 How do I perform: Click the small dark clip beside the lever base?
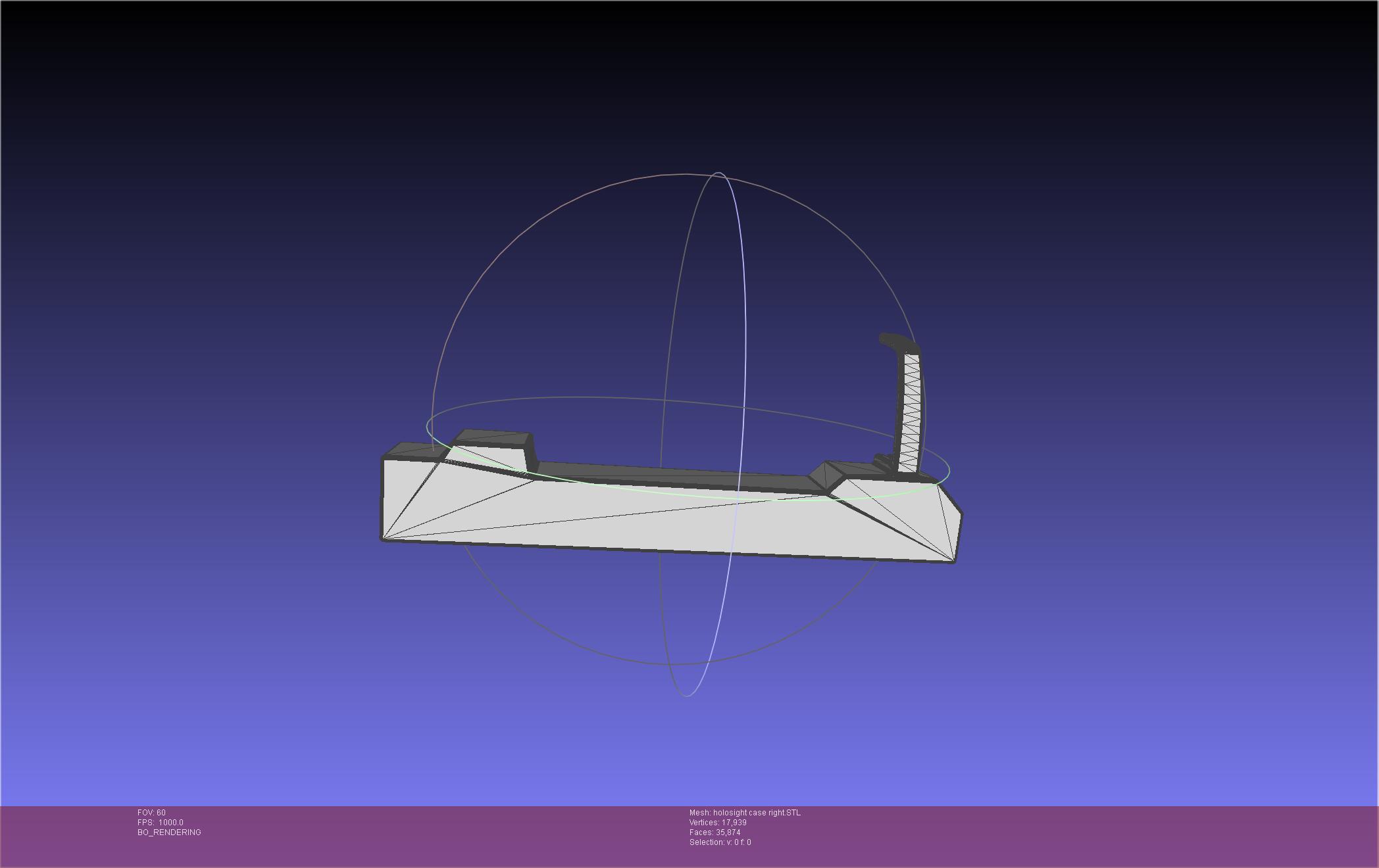tap(882, 462)
